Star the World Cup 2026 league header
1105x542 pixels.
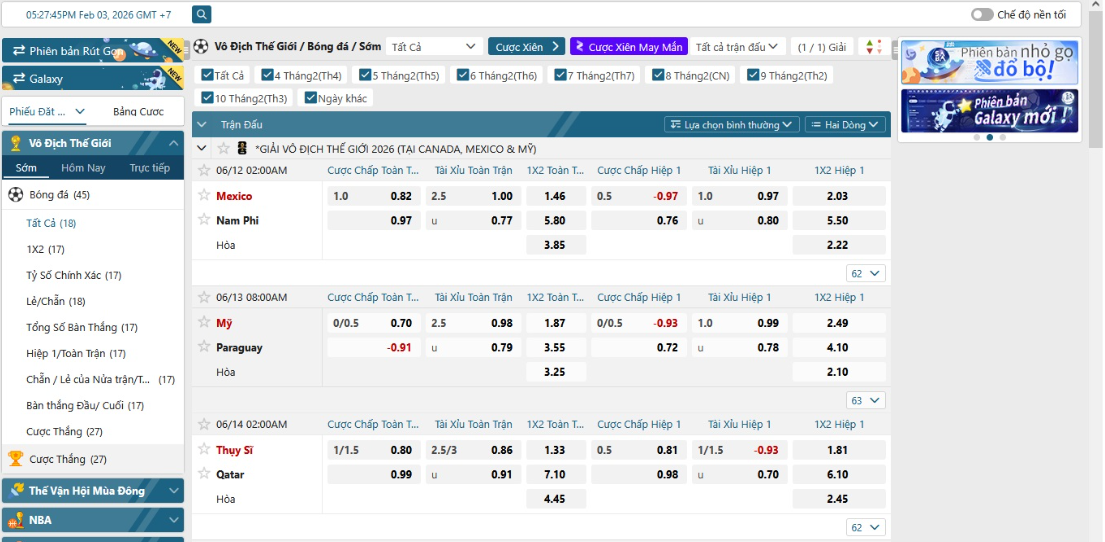(x=223, y=148)
